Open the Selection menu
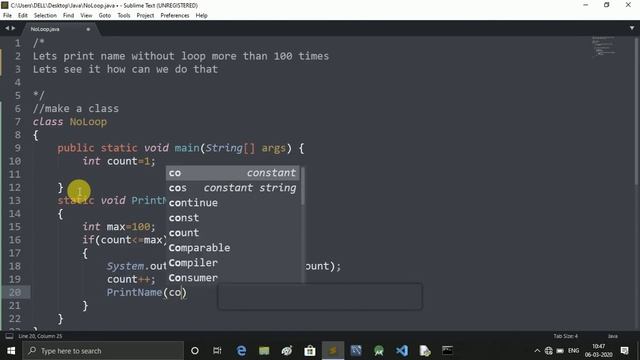The width and height of the screenshot is (640, 360). 45,16
